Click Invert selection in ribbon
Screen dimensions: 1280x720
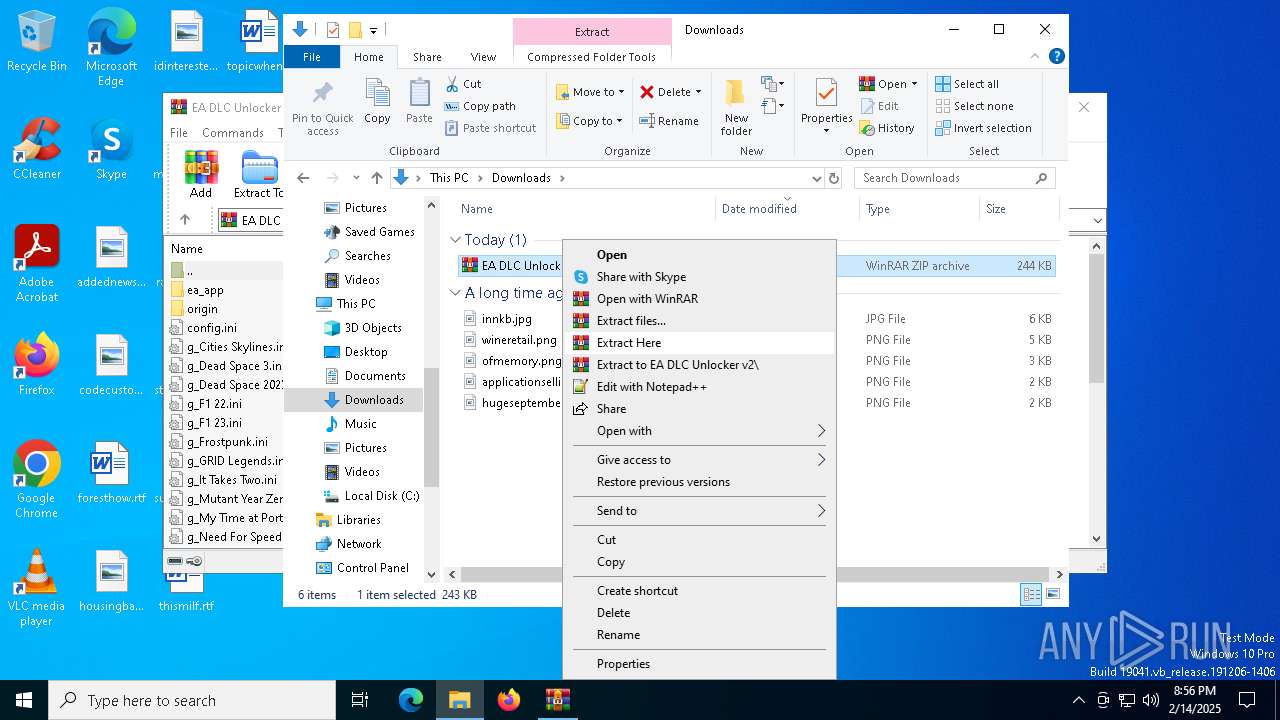(983, 128)
